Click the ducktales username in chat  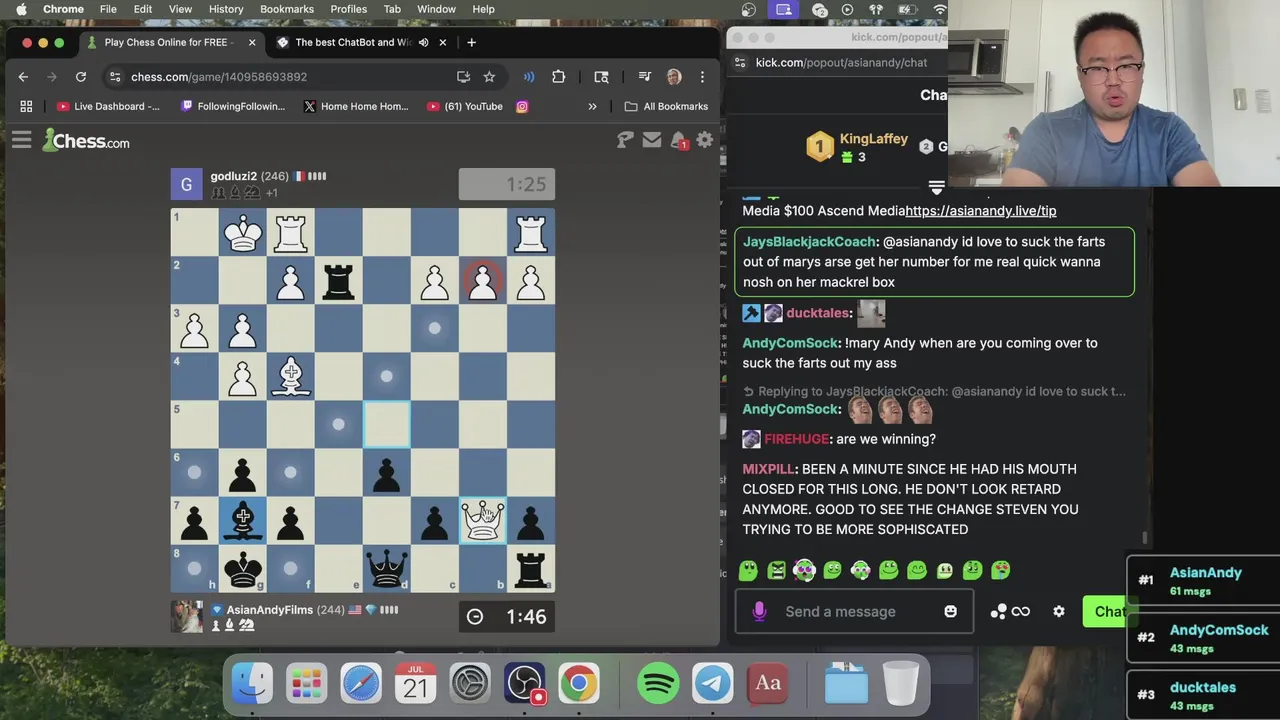[x=818, y=313]
